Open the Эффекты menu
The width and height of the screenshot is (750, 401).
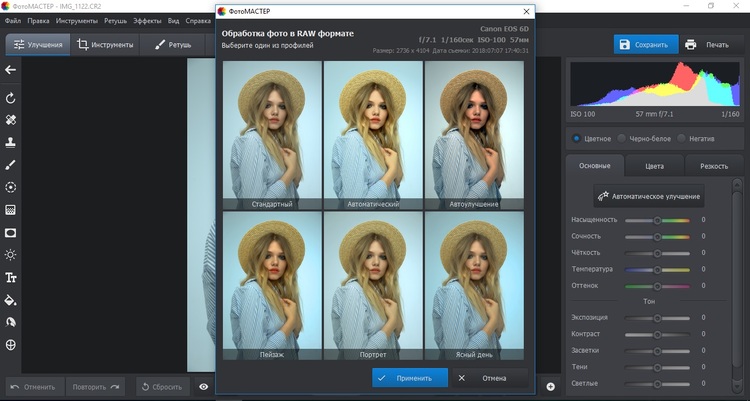coord(147,20)
